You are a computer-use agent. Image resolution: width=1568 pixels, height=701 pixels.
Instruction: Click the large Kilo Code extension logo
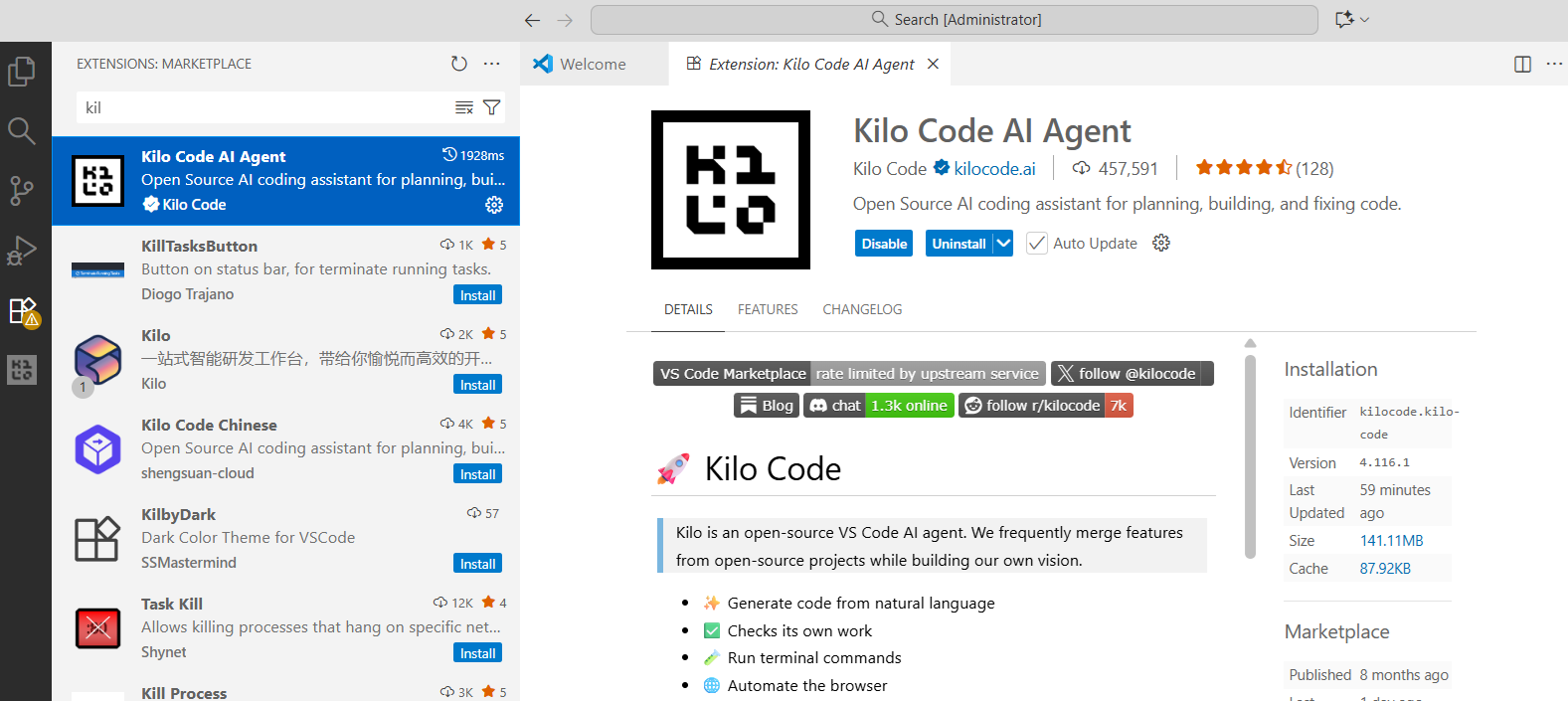click(x=731, y=190)
